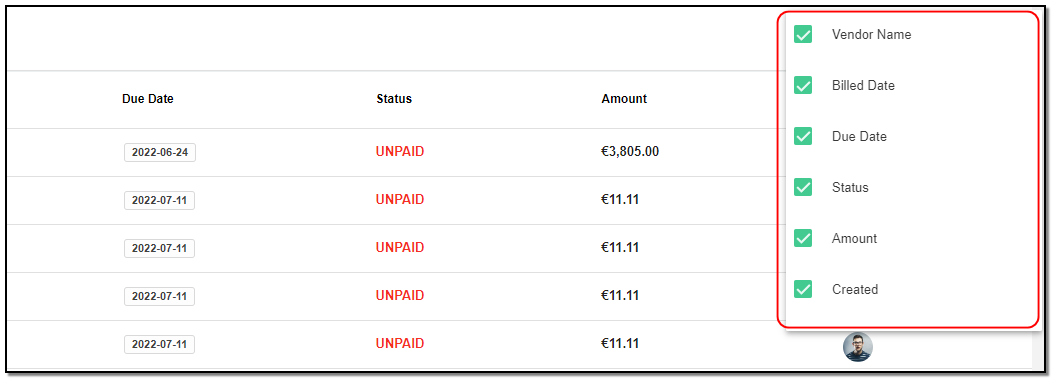This screenshot has height=379, width=1052.
Task: Click the Created label in column menu
Action: pyautogui.click(x=855, y=289)
